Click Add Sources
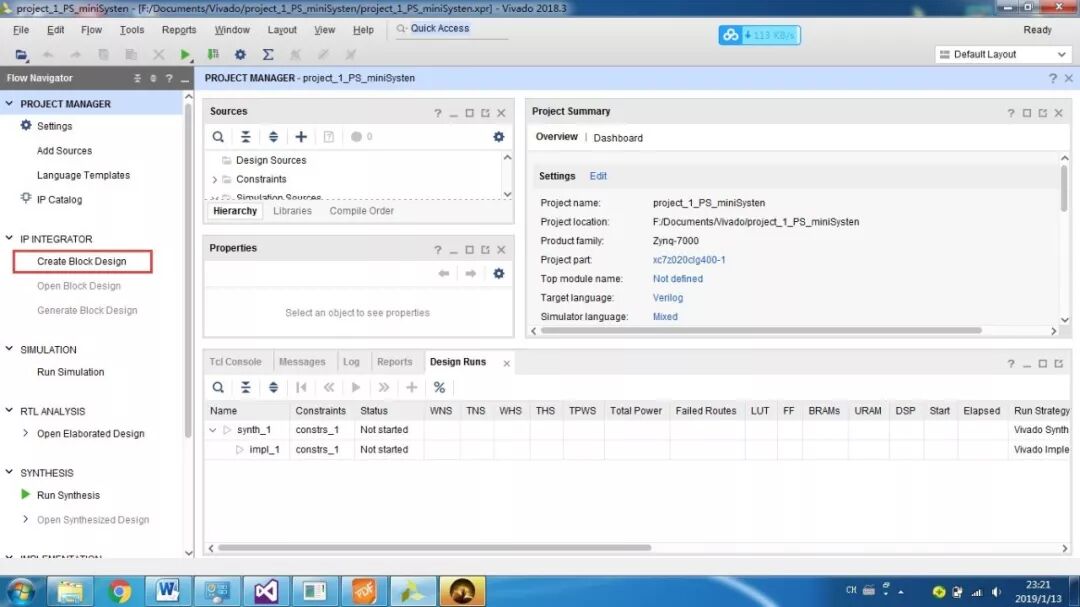1080x607 pixels. pyautogui.click(x=64, y=151)
